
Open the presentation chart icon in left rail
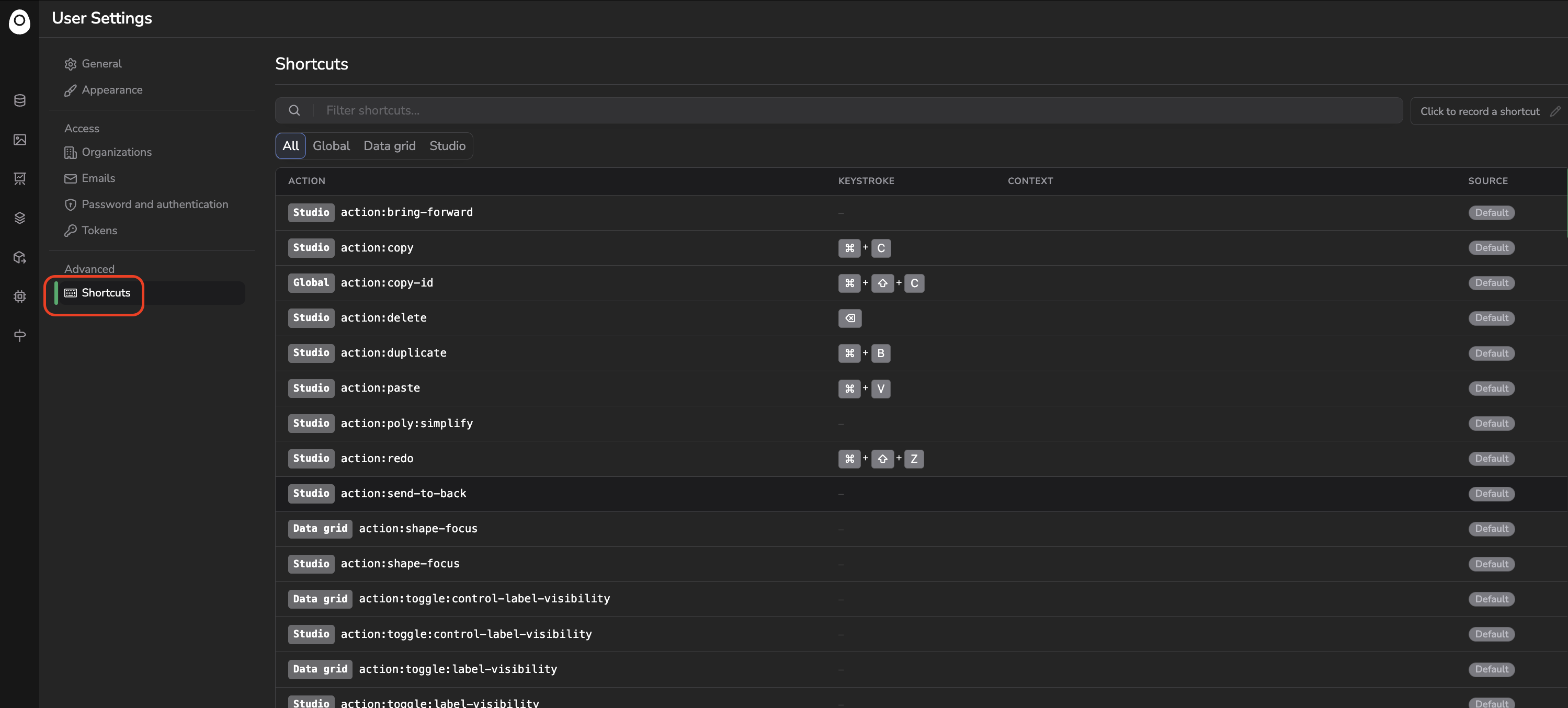(x=19, y=179)
